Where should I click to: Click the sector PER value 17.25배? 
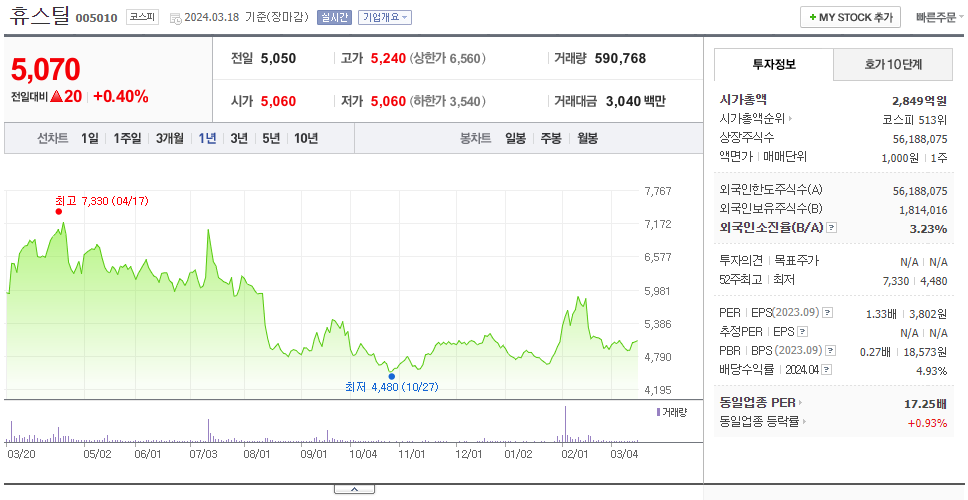tap(925, 404)
